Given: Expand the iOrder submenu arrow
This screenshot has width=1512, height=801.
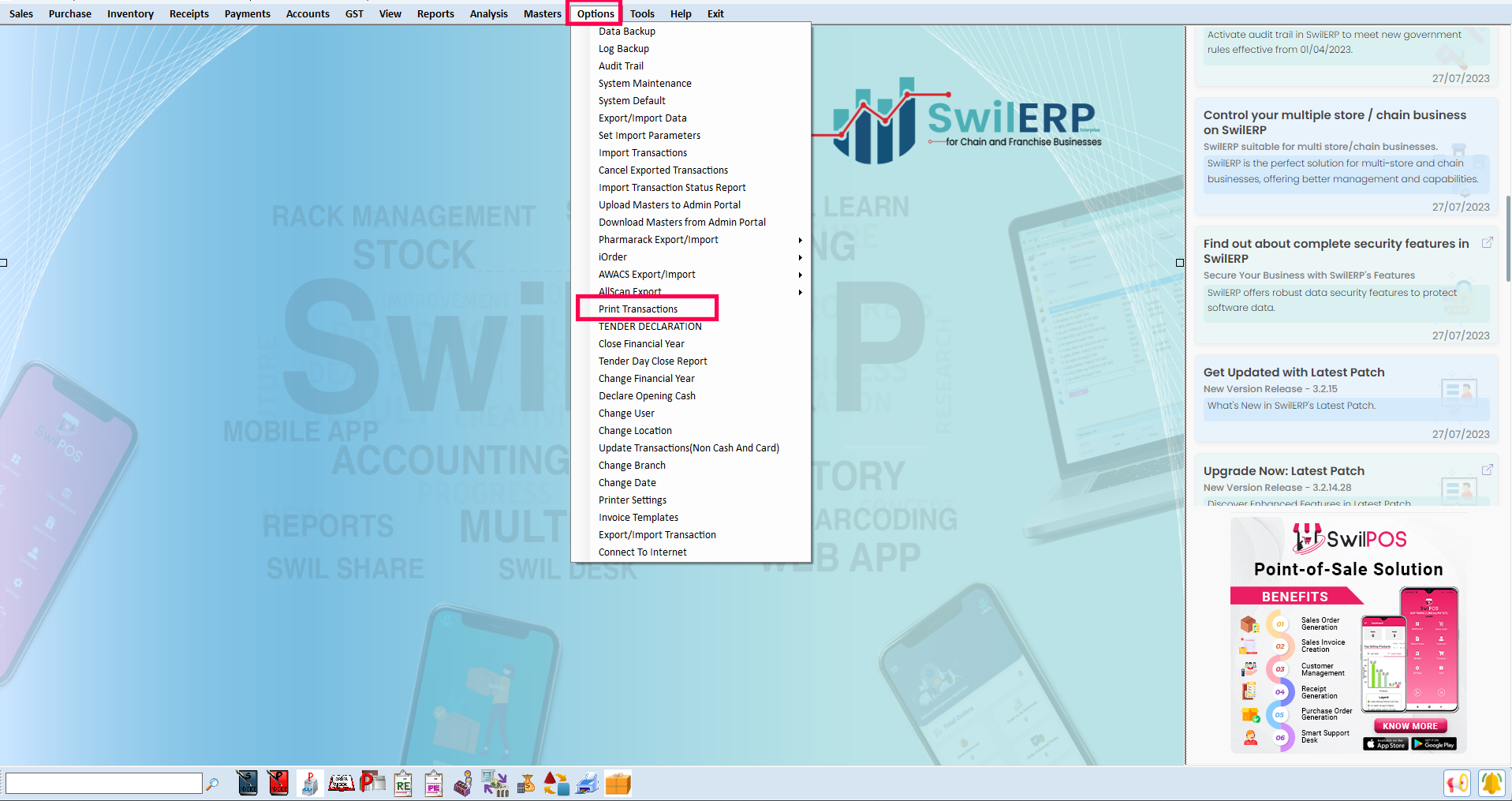Looking at the screenshot, I should click(800, 257).
